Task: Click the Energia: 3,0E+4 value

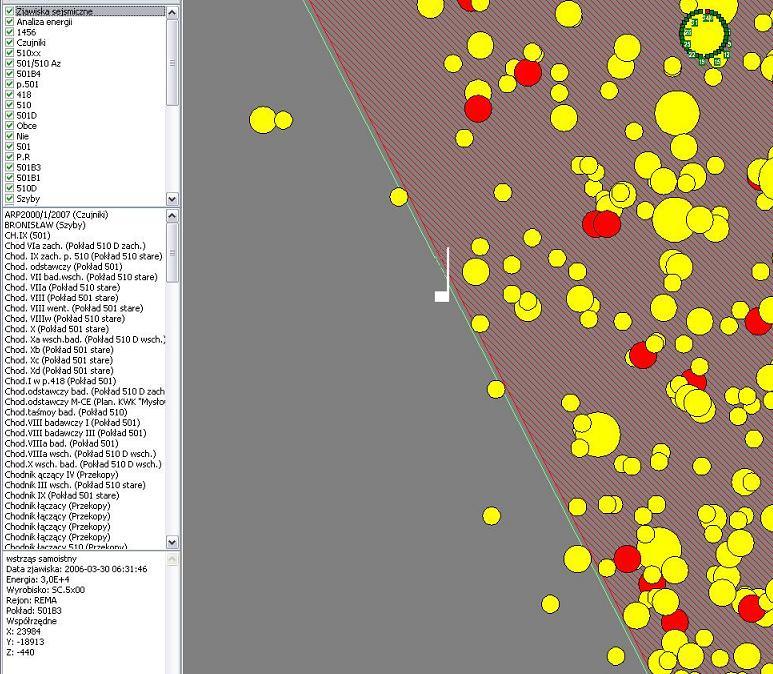Action: coord(37,579)
